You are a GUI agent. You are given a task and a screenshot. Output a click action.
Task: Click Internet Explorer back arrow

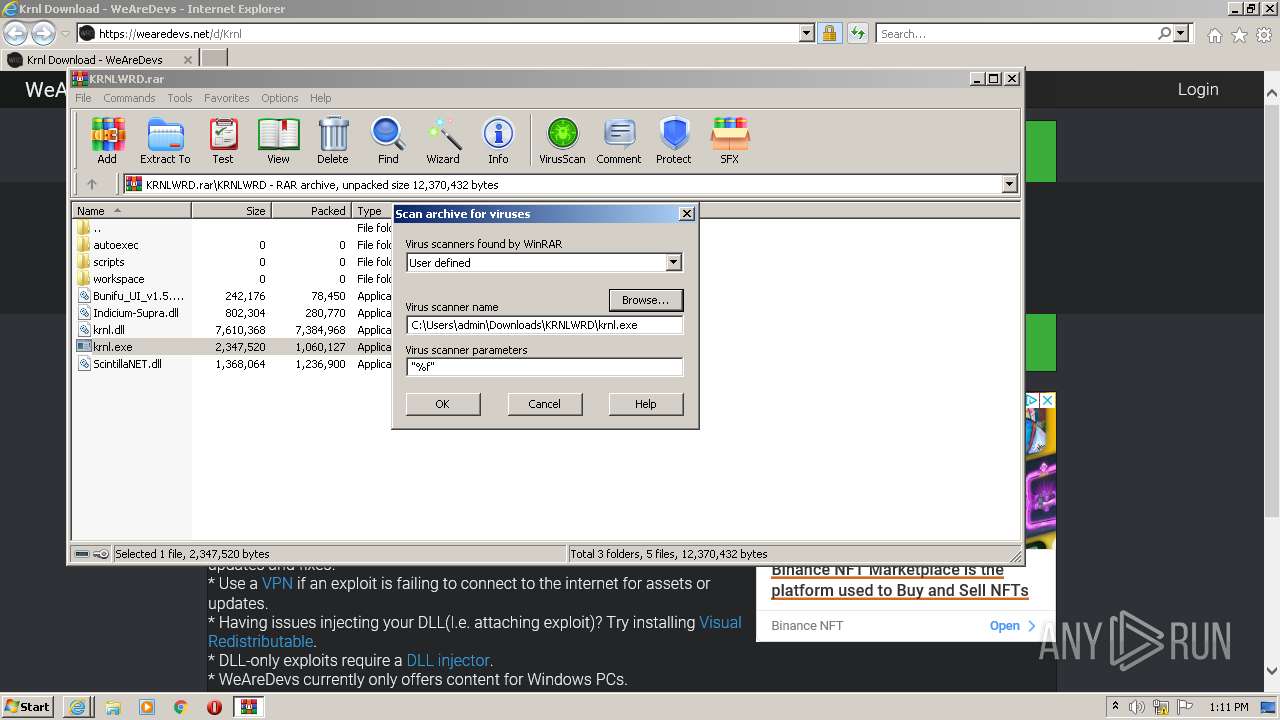[x=15, y=33]
